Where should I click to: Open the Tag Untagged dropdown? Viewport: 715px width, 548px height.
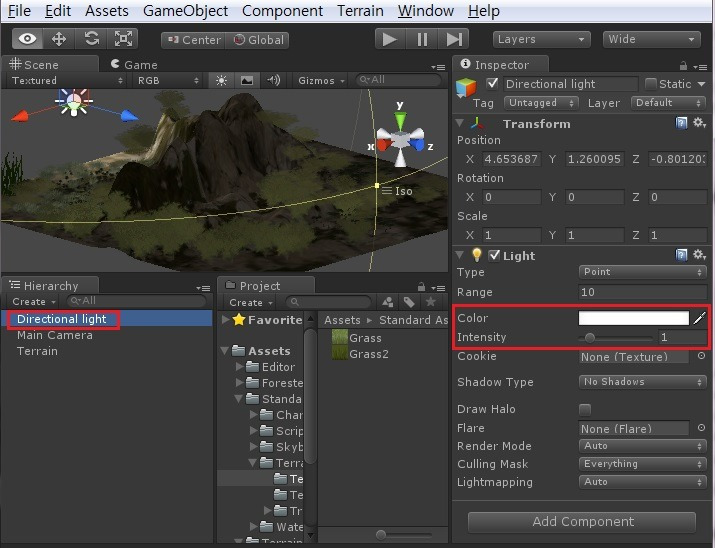point(541,103)
